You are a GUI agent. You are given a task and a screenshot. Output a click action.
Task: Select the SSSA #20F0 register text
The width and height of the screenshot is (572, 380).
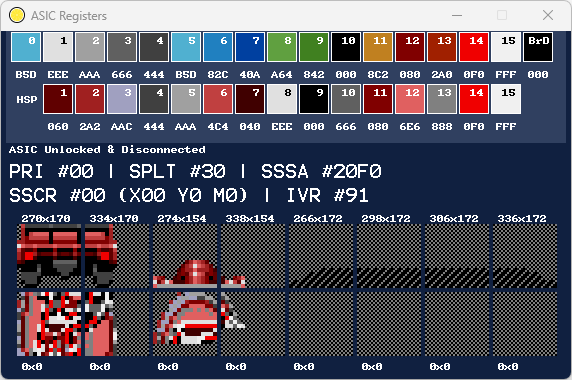tap(321, 171)
